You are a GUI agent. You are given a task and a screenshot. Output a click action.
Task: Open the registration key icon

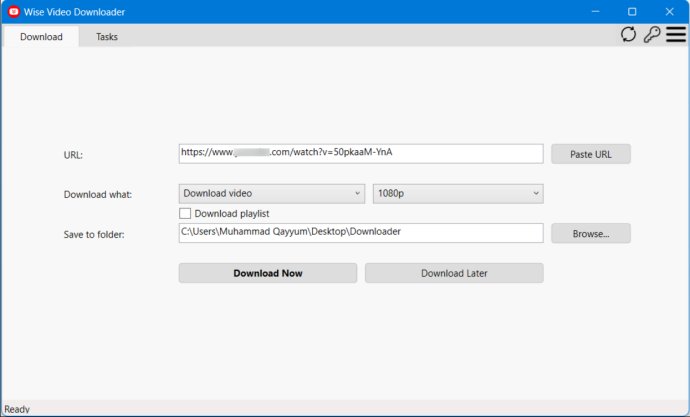(652, 34)
